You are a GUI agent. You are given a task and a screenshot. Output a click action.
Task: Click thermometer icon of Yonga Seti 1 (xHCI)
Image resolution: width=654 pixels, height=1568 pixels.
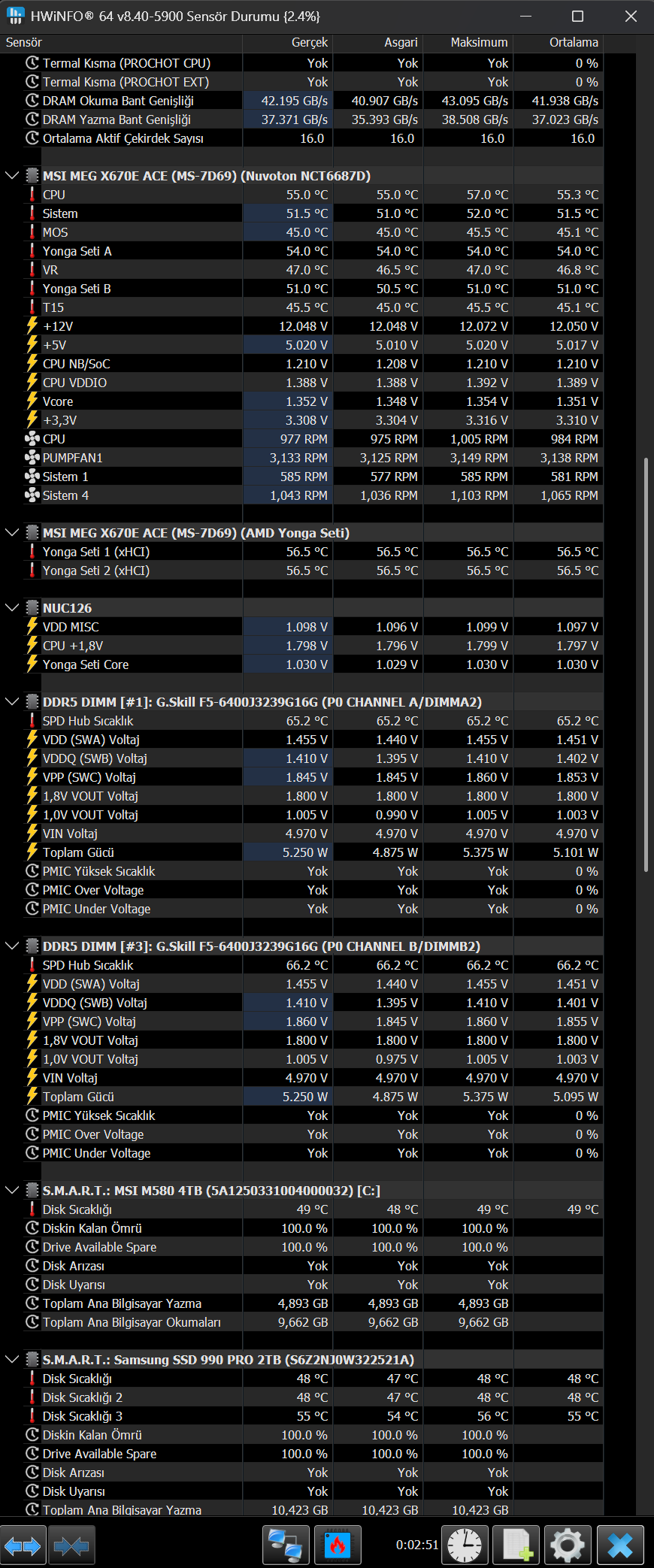click(x=32, y=552)
